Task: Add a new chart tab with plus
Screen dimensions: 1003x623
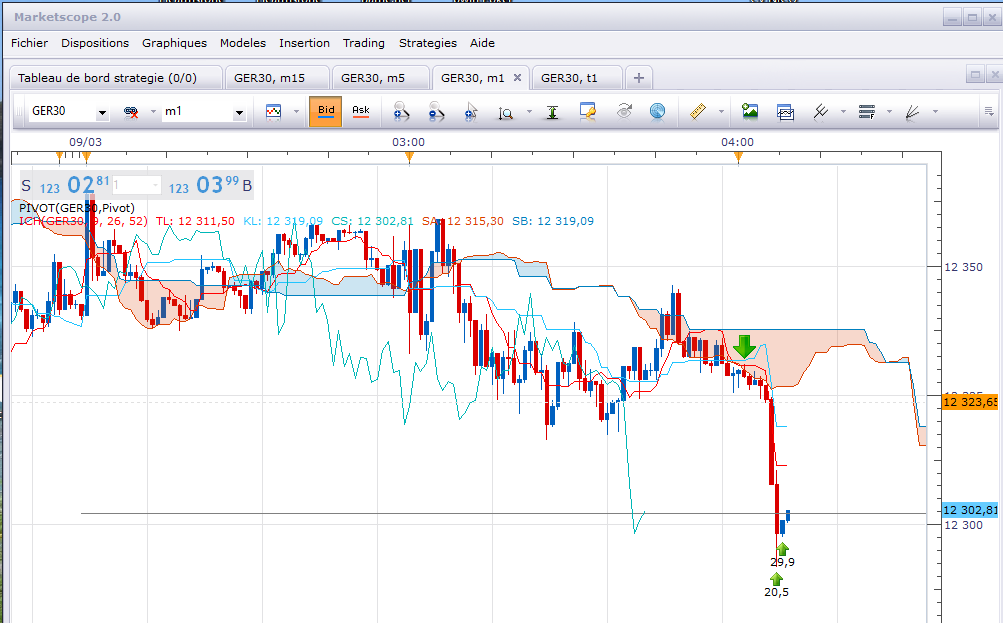Action: tap(638, 78)
